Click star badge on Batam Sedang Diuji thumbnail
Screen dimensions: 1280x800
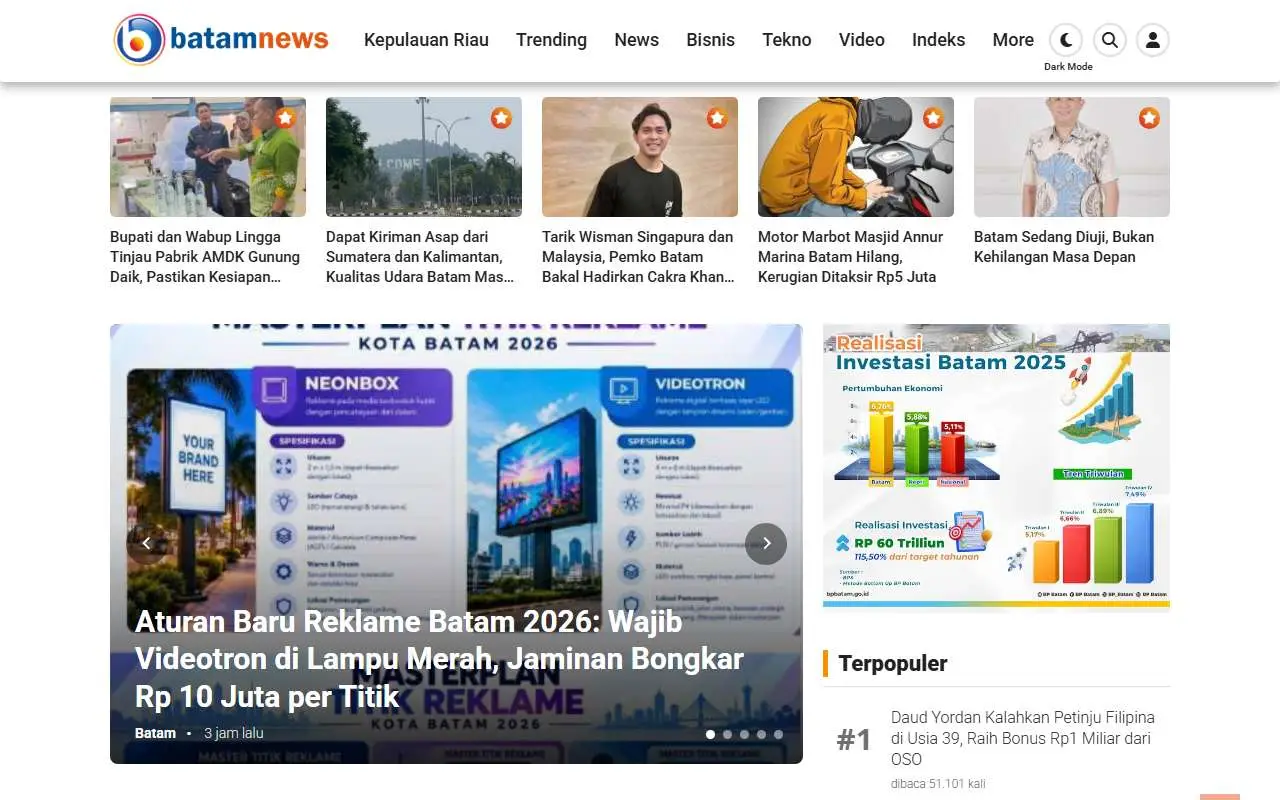point(1150,118)
